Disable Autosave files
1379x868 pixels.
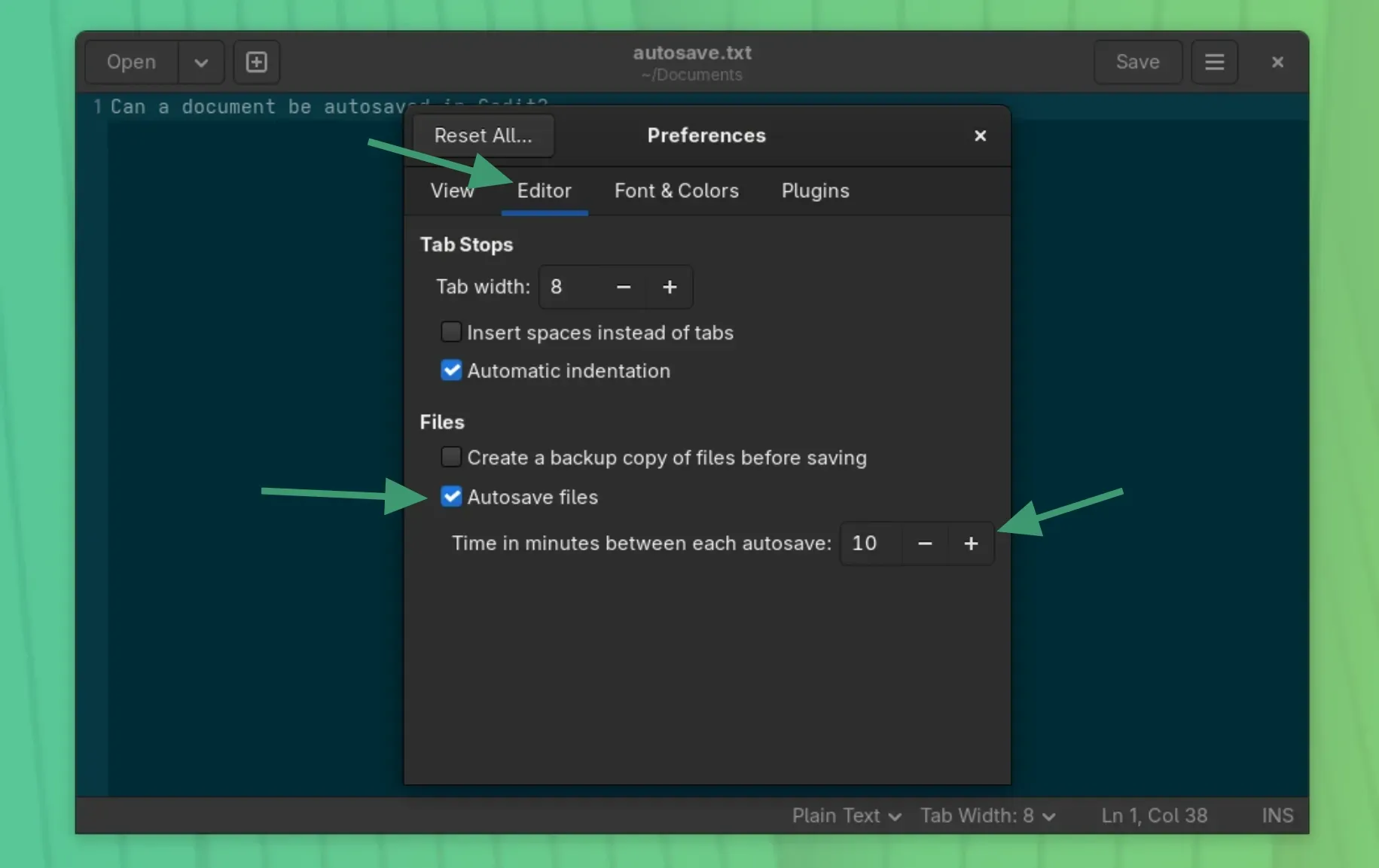tap(451, 497)
